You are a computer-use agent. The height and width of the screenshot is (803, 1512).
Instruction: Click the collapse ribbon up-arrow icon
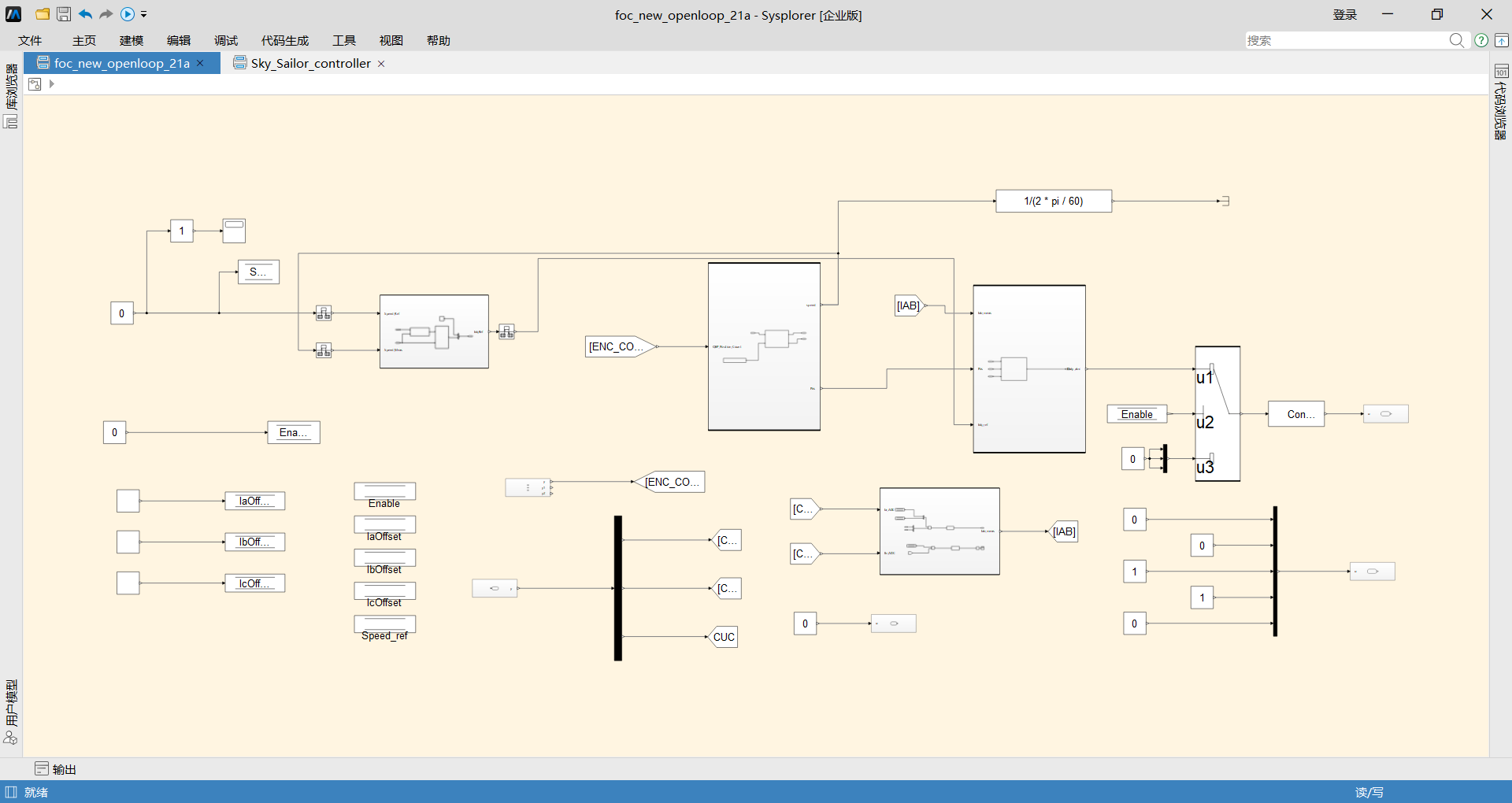tap(1502, 40)
